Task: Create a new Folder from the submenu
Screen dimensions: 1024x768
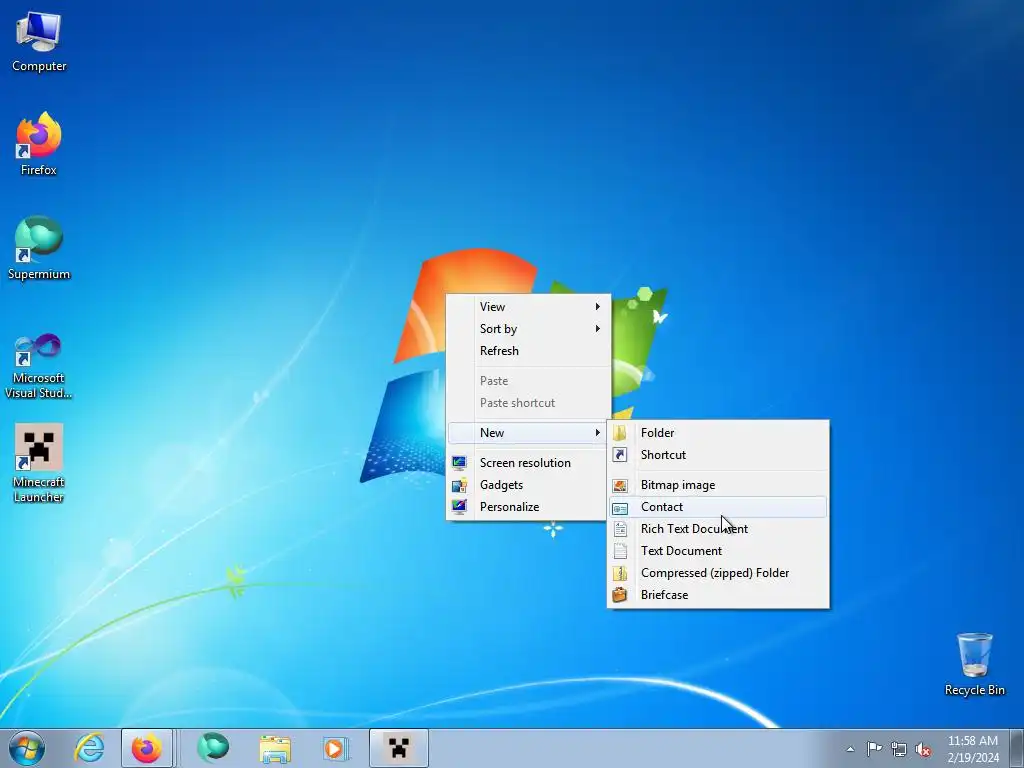Action: [718, 432]
